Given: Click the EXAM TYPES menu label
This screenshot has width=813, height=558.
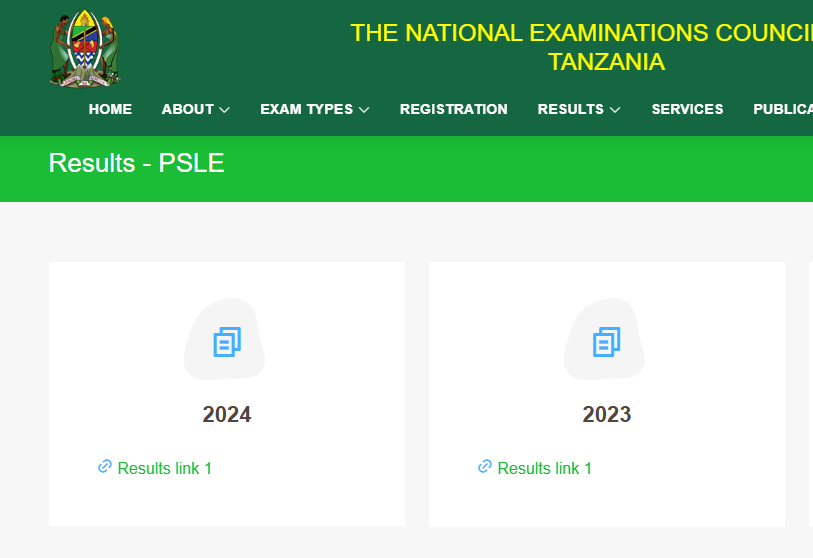Looking at the screenshot, I should click(x=306, y=109).
